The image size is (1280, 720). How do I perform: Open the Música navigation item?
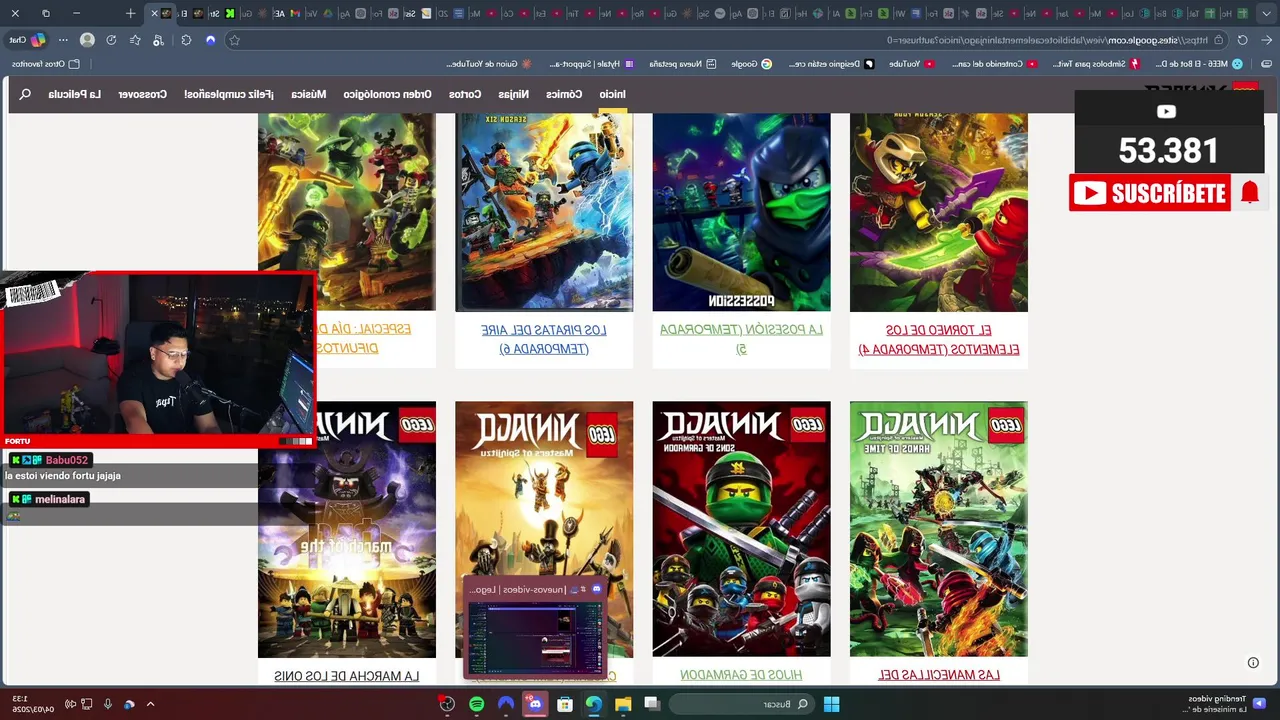coord(309,94)
